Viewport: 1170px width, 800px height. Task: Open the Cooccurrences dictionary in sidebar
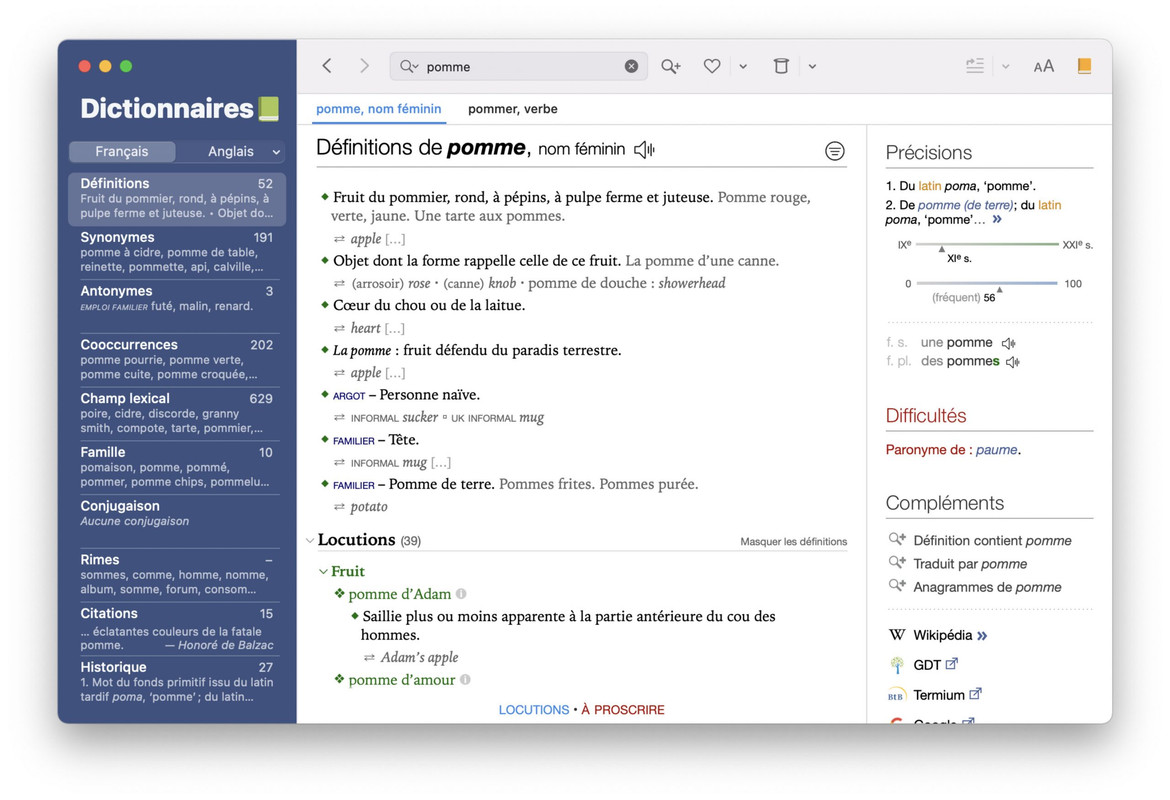coord(177,360)
